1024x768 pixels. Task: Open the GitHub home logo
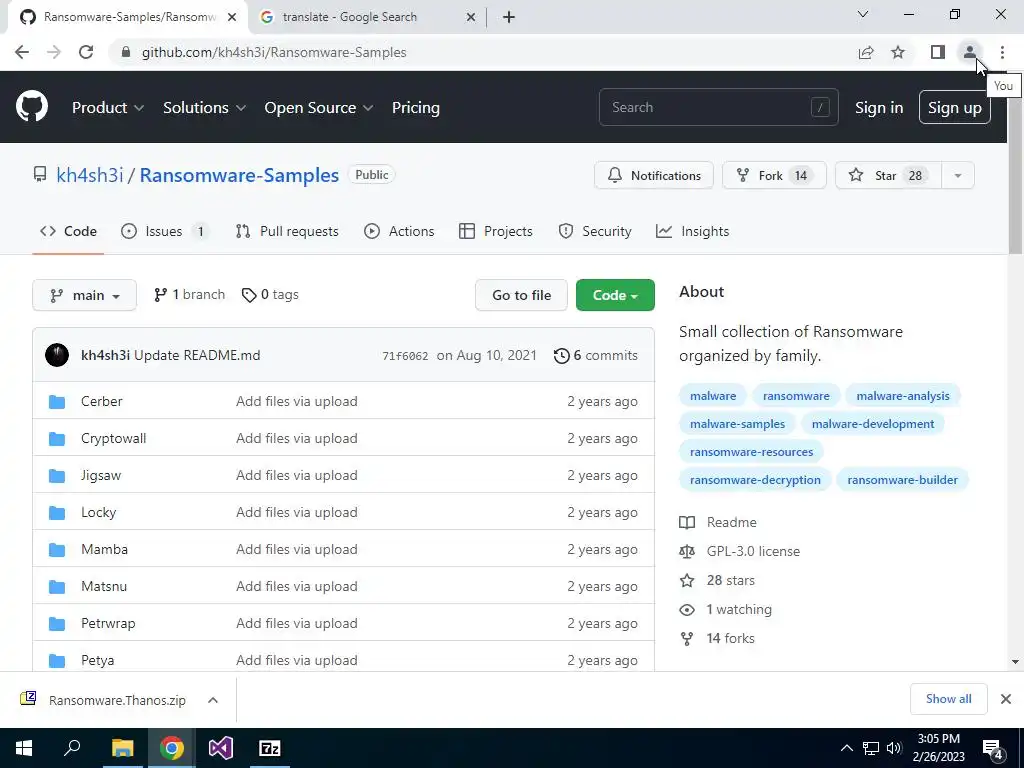point(32,107)
